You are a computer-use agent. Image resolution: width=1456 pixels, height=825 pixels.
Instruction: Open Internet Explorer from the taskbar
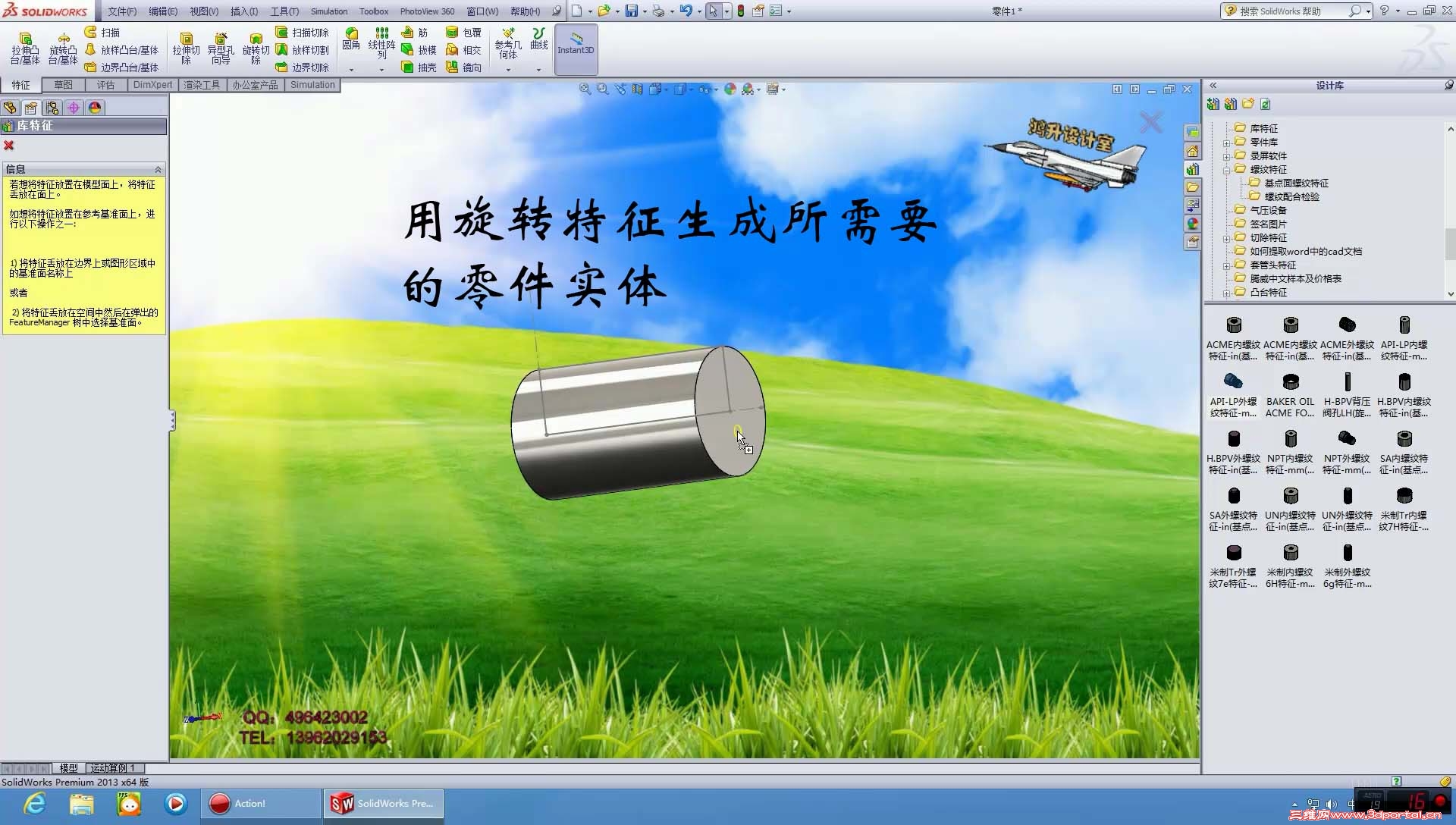pyautogui.click(x=35, y=804)
